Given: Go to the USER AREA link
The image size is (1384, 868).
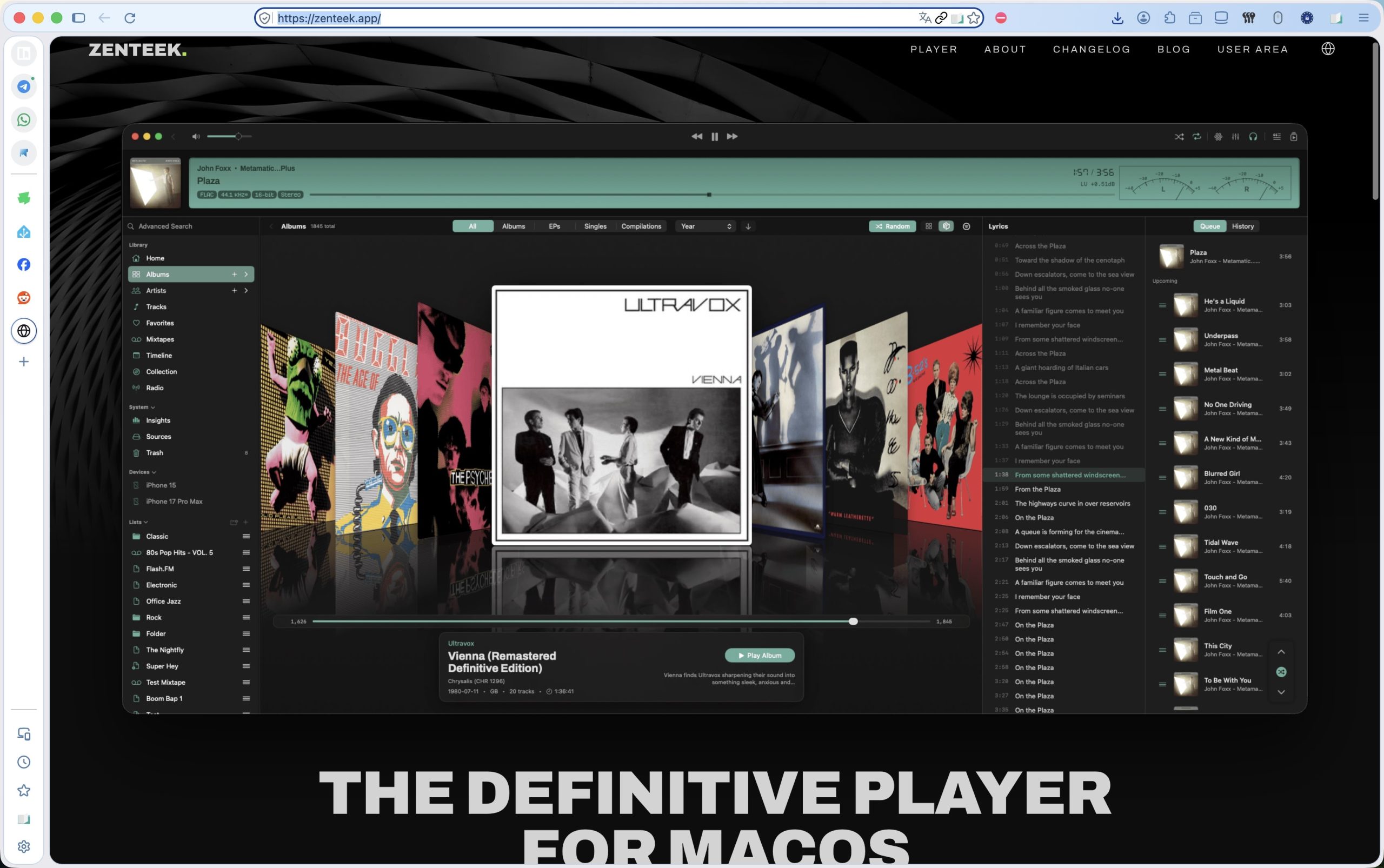Looking at the screenshot, I should 1253,49.
